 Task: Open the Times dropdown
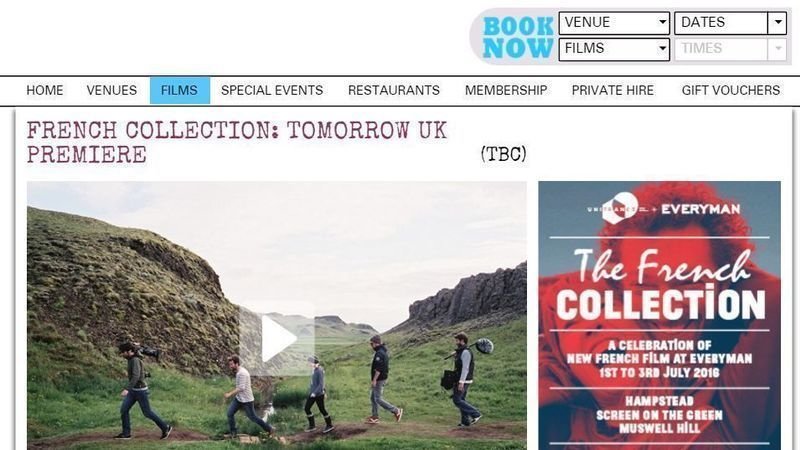click(x=730, y=49)
